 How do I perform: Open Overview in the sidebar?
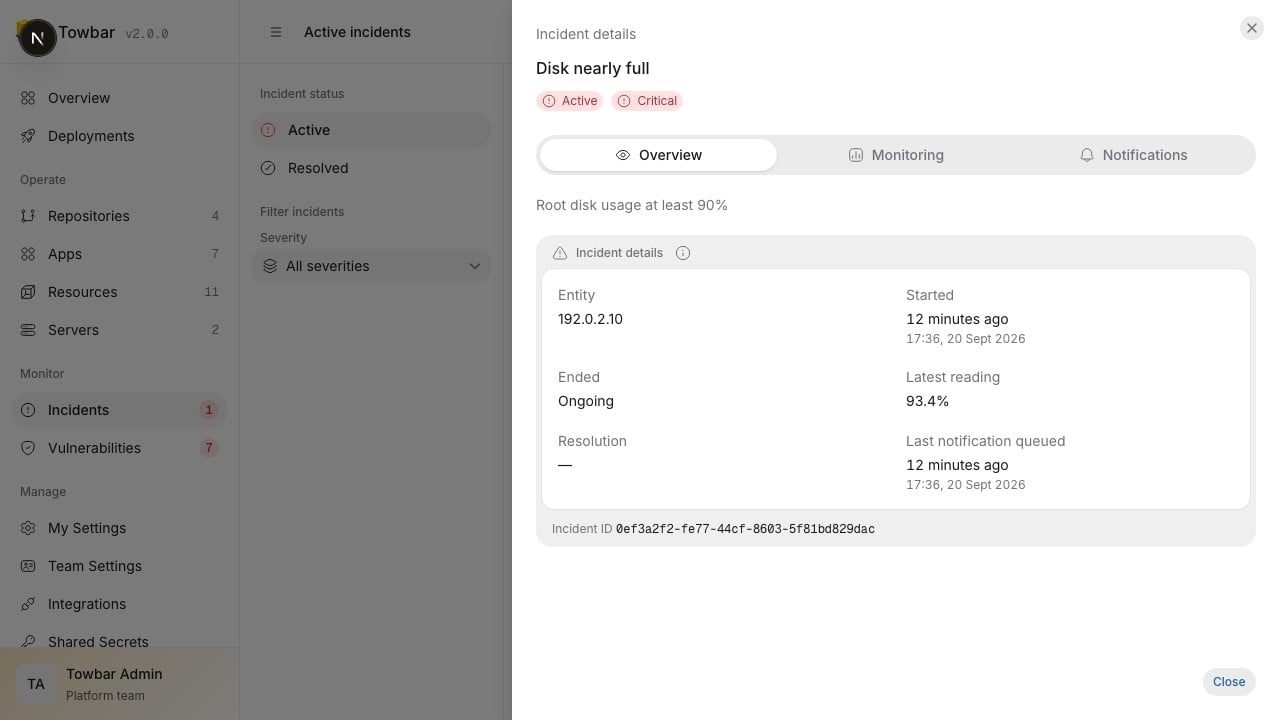(120, 98)
